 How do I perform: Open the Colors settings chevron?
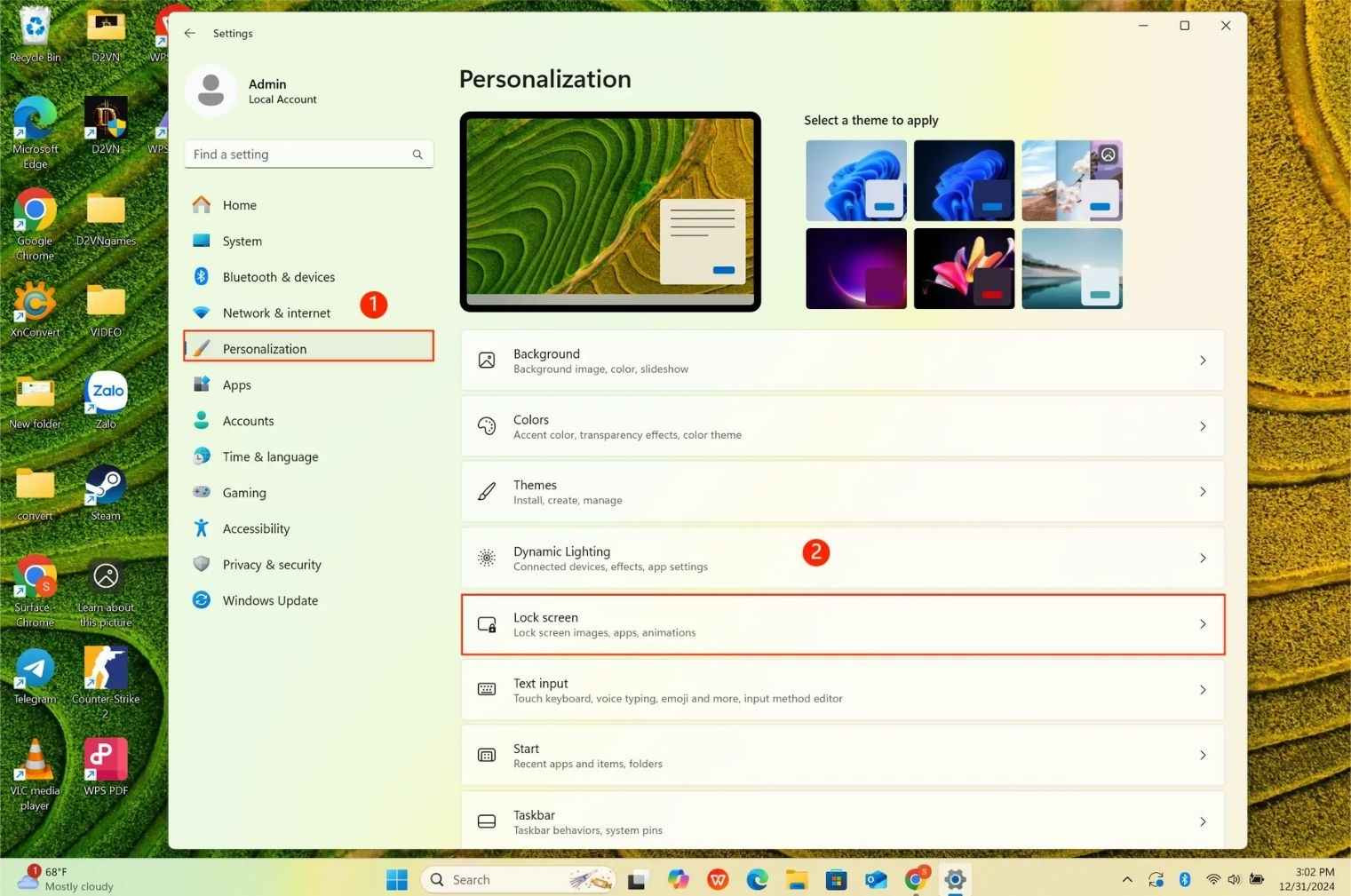pos(1203,425)
